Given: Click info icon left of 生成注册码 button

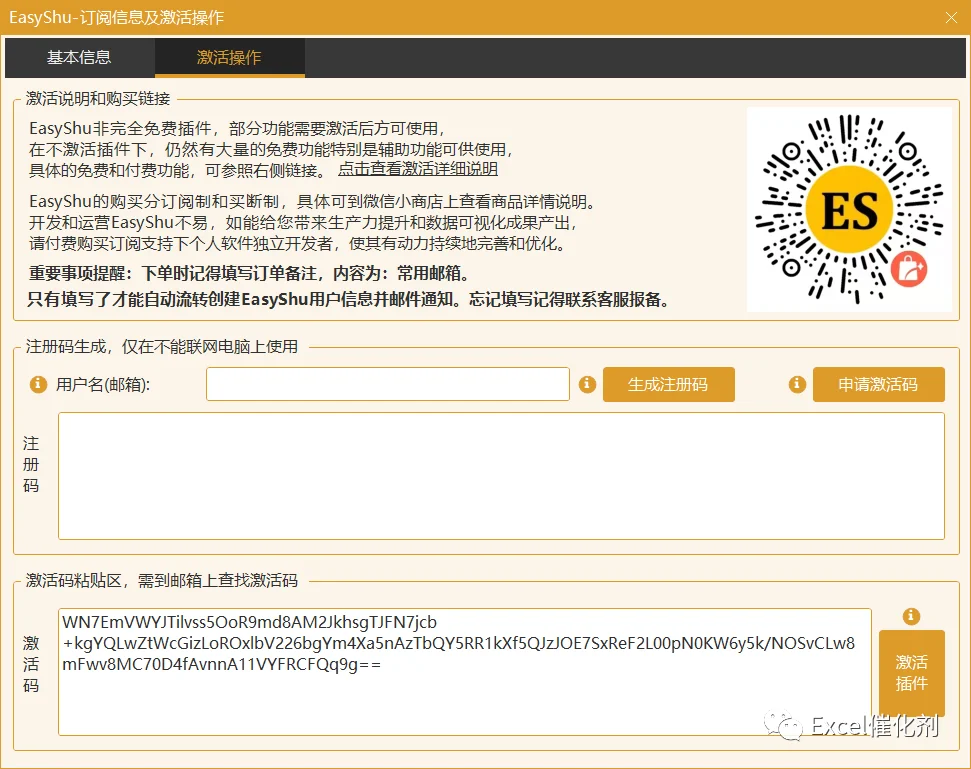Looking at the screenshot, I should (587, 384).
